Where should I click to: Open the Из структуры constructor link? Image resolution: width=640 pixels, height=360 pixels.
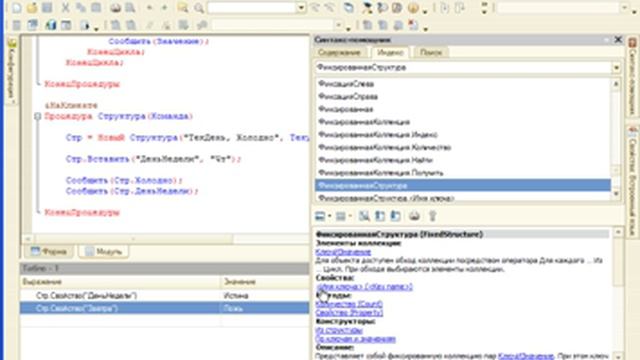(339, 330)
